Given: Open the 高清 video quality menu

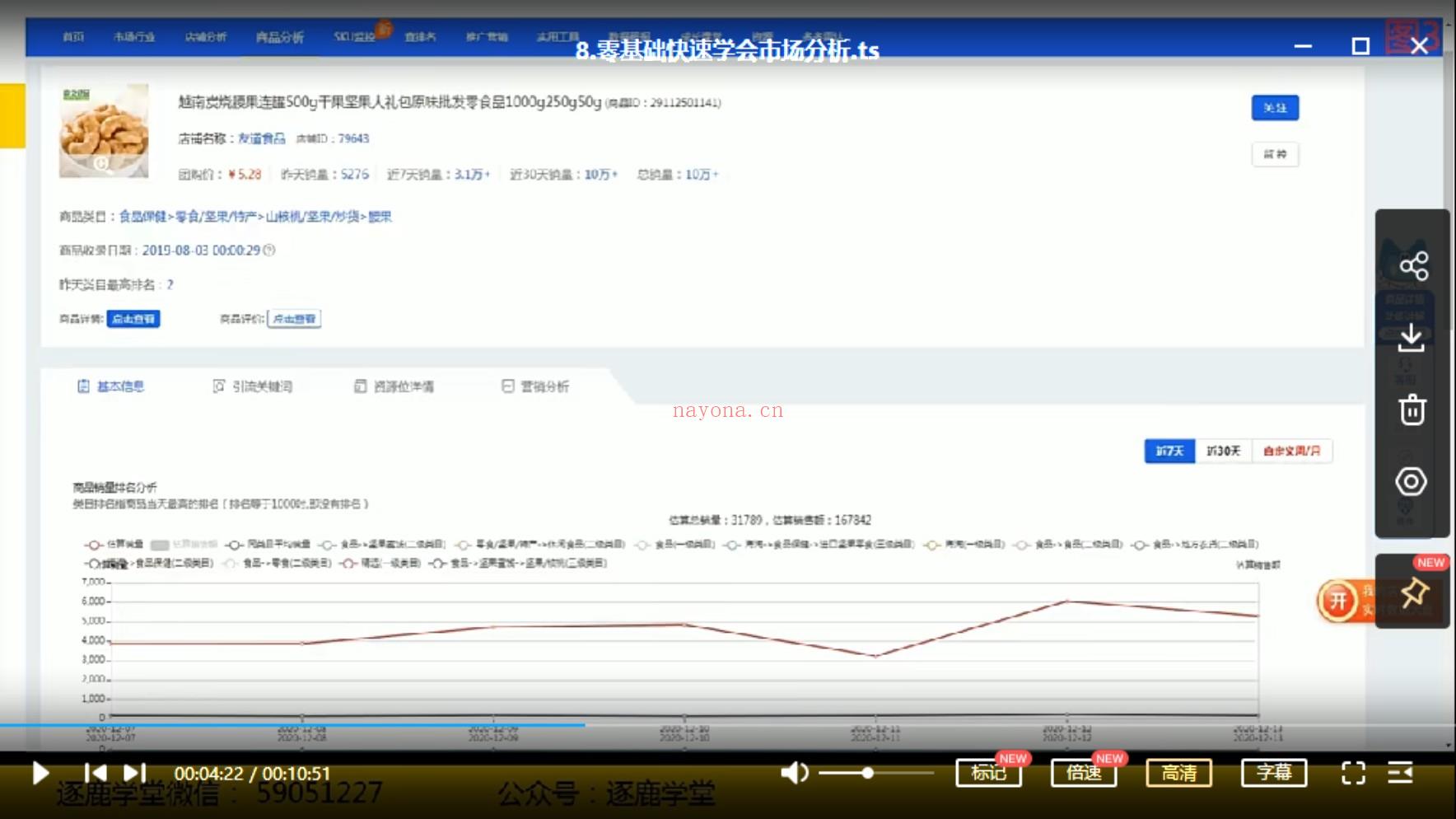Looking at the screenshot, I should coord(1179,773).
